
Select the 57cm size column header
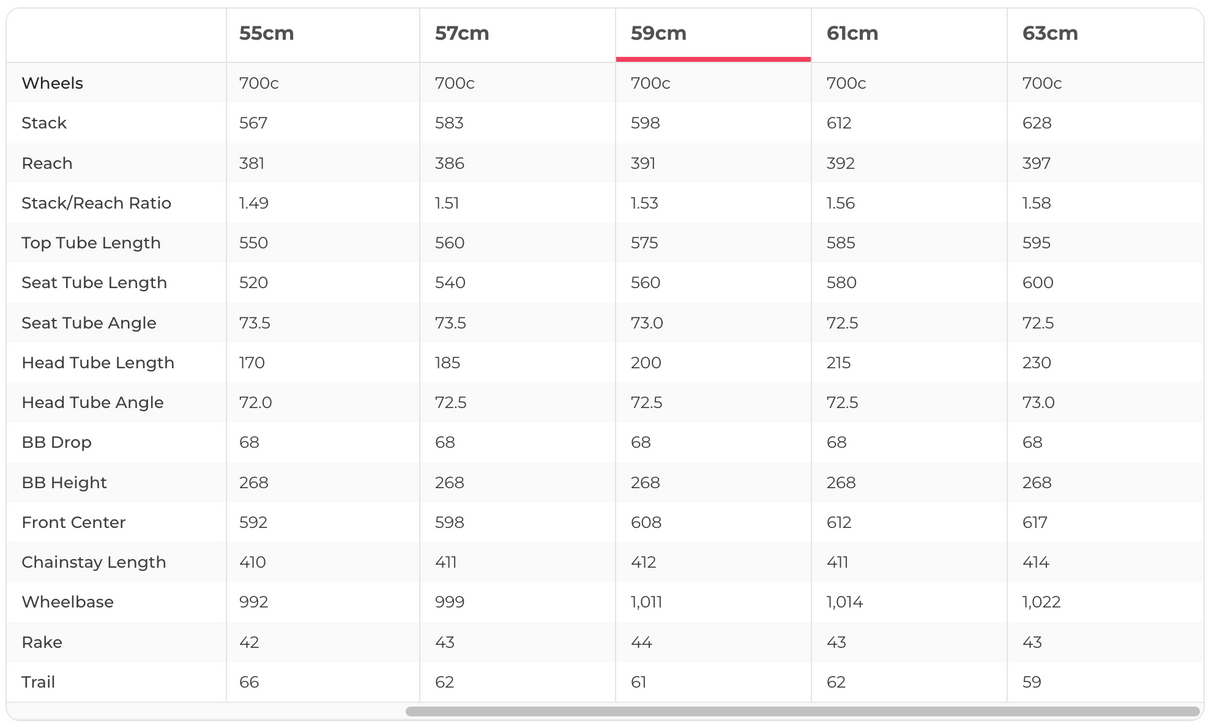[x=462, y=34]
